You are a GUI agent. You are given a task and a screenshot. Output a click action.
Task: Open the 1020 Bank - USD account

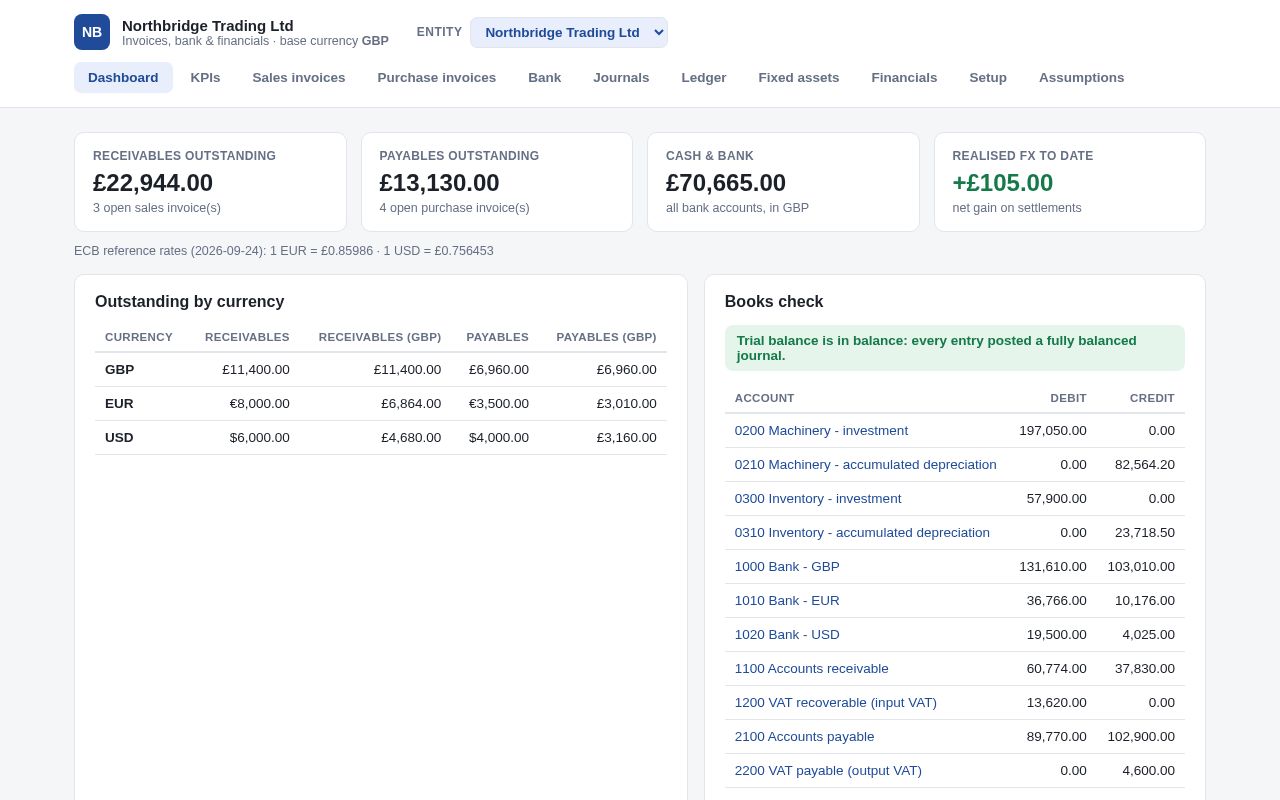[787, 635]
